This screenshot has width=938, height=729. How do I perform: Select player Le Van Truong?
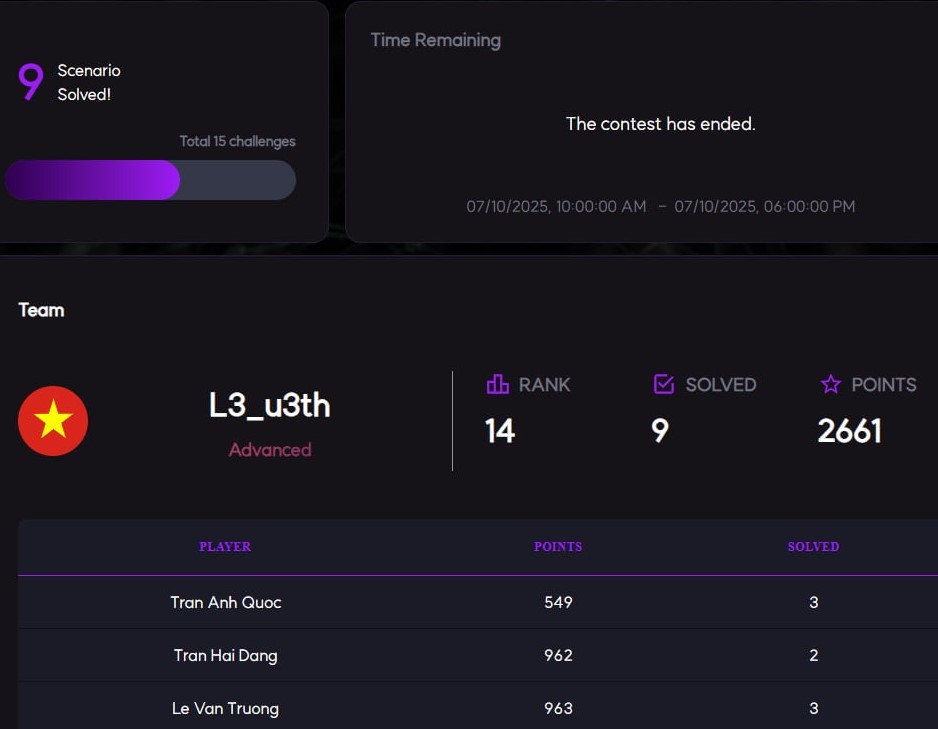tap(225, 708)
